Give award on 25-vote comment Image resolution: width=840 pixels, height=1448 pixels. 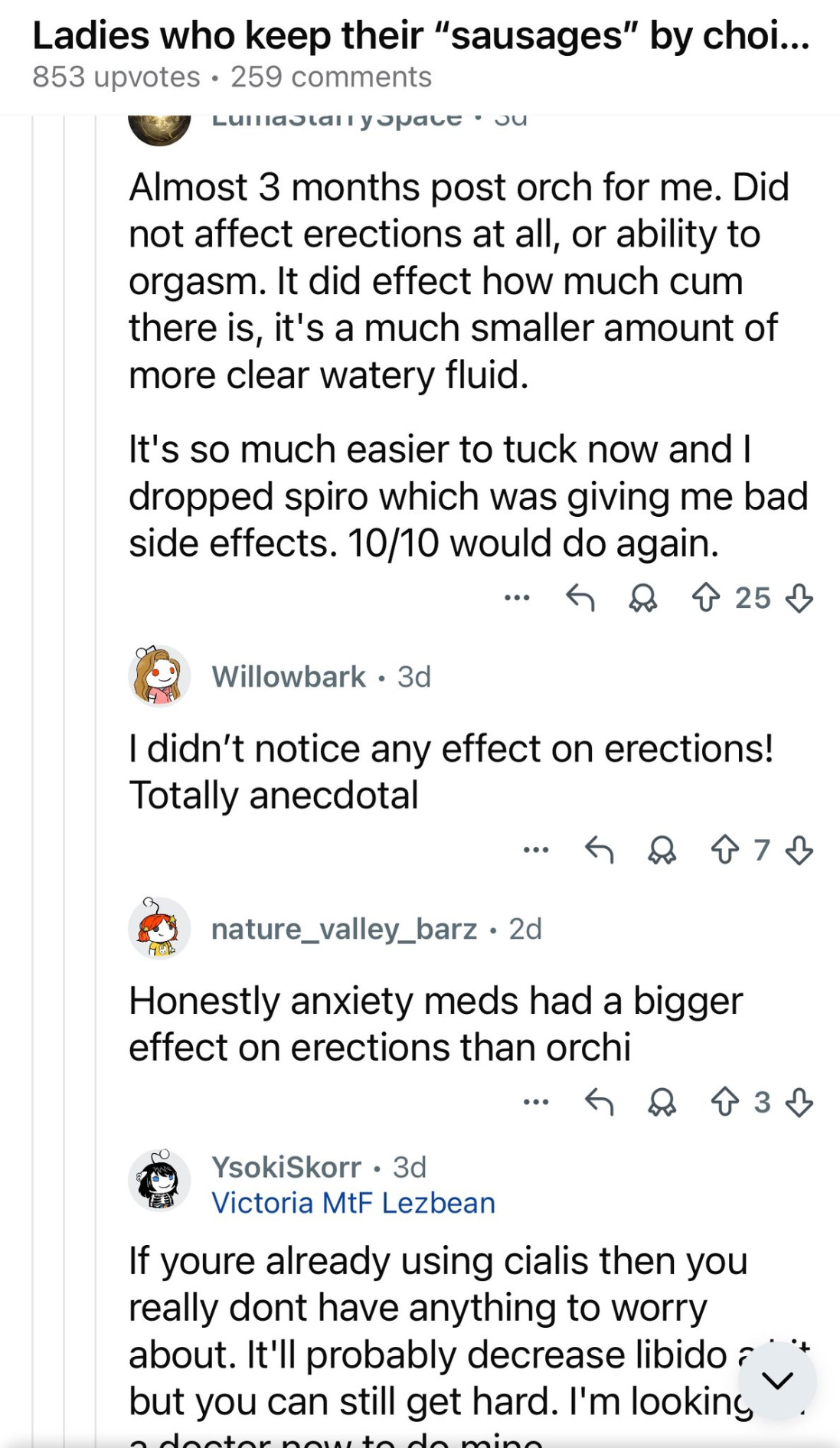point(642,598)
